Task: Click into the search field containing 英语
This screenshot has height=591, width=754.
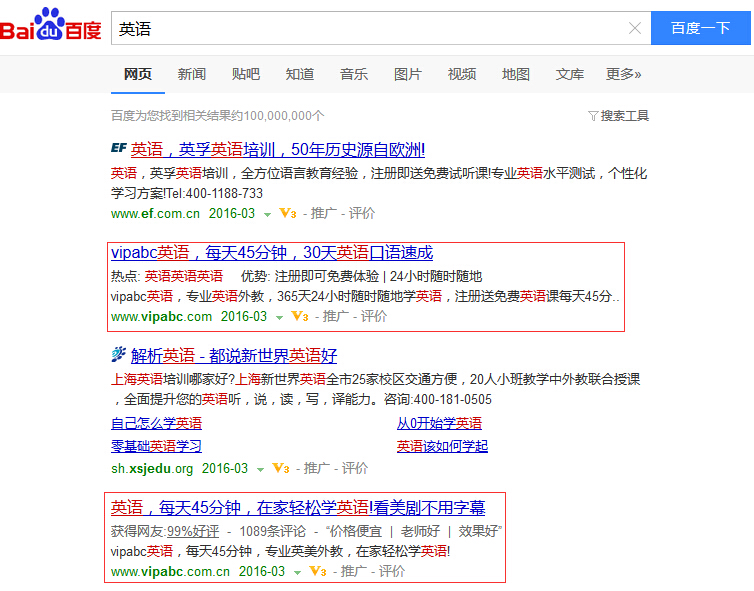Action: [x=370, y=28]
